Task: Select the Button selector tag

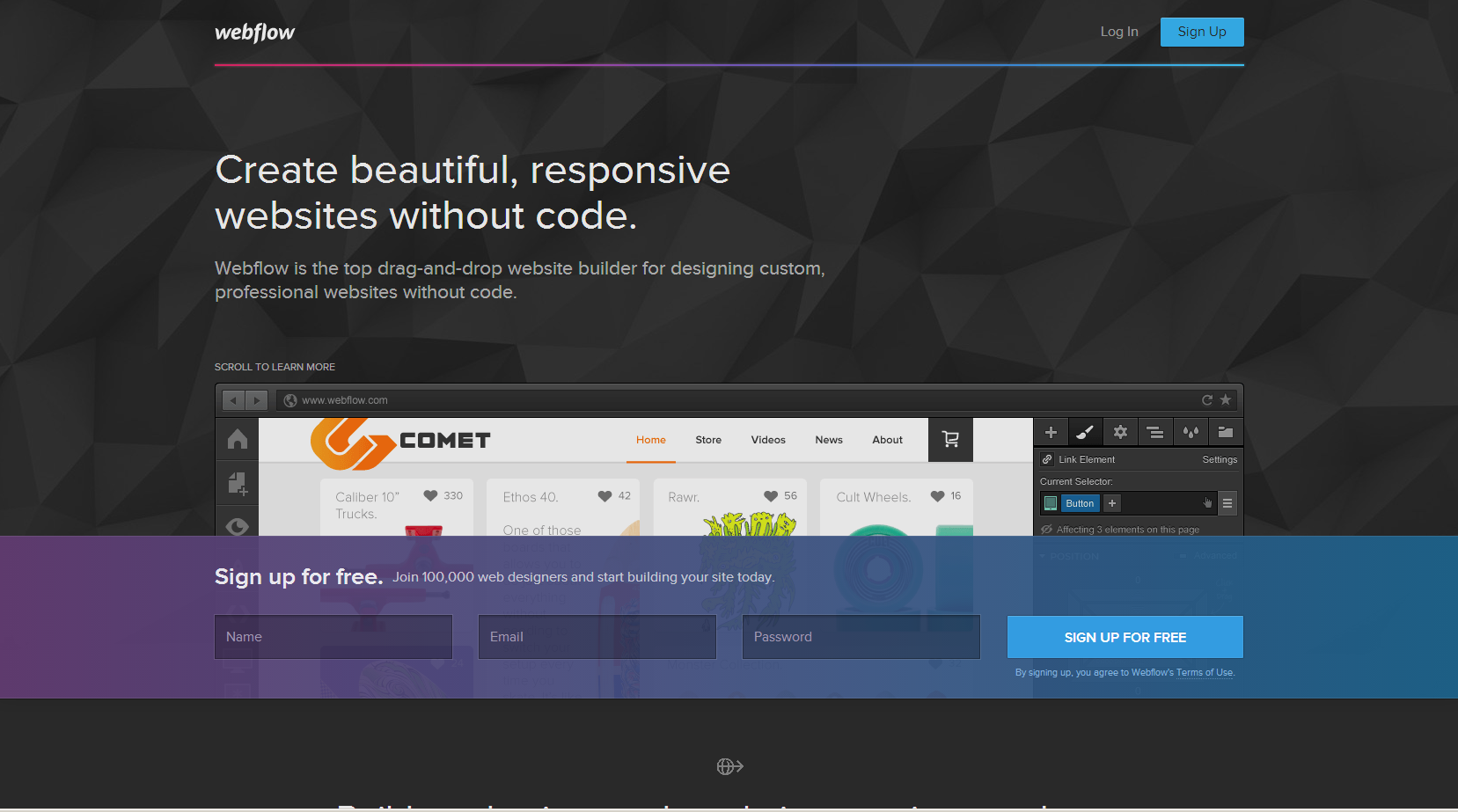Action: coord(1080,503)
